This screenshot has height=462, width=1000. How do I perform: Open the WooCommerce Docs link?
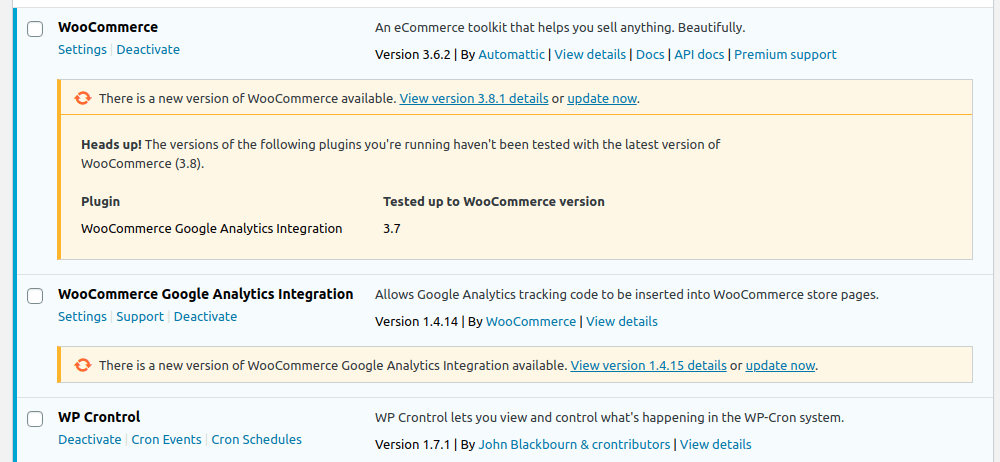click(650, 55)
